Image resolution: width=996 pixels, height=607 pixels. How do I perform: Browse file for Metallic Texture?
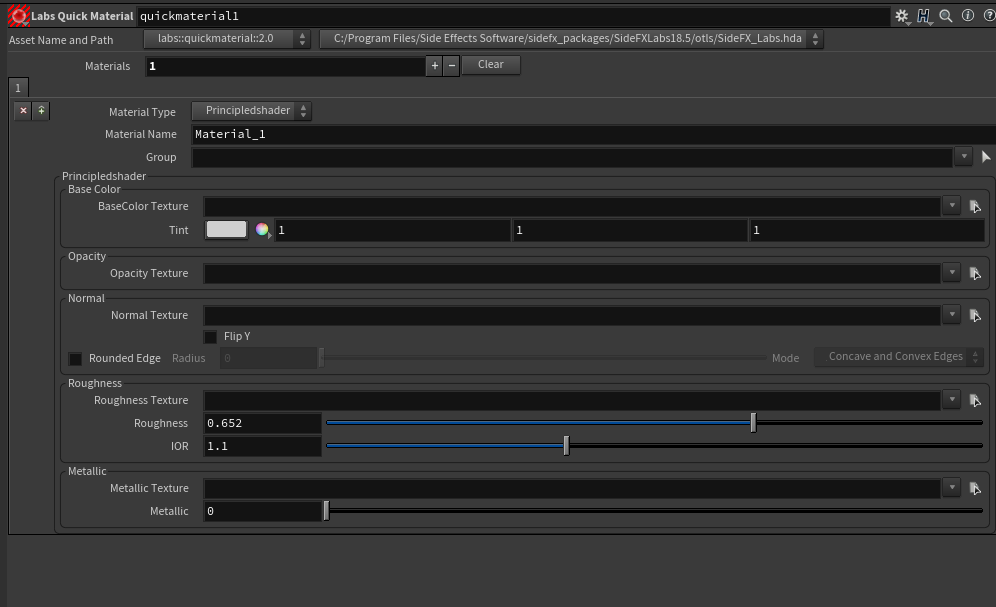pyautogui.click(x=975, y=488)
